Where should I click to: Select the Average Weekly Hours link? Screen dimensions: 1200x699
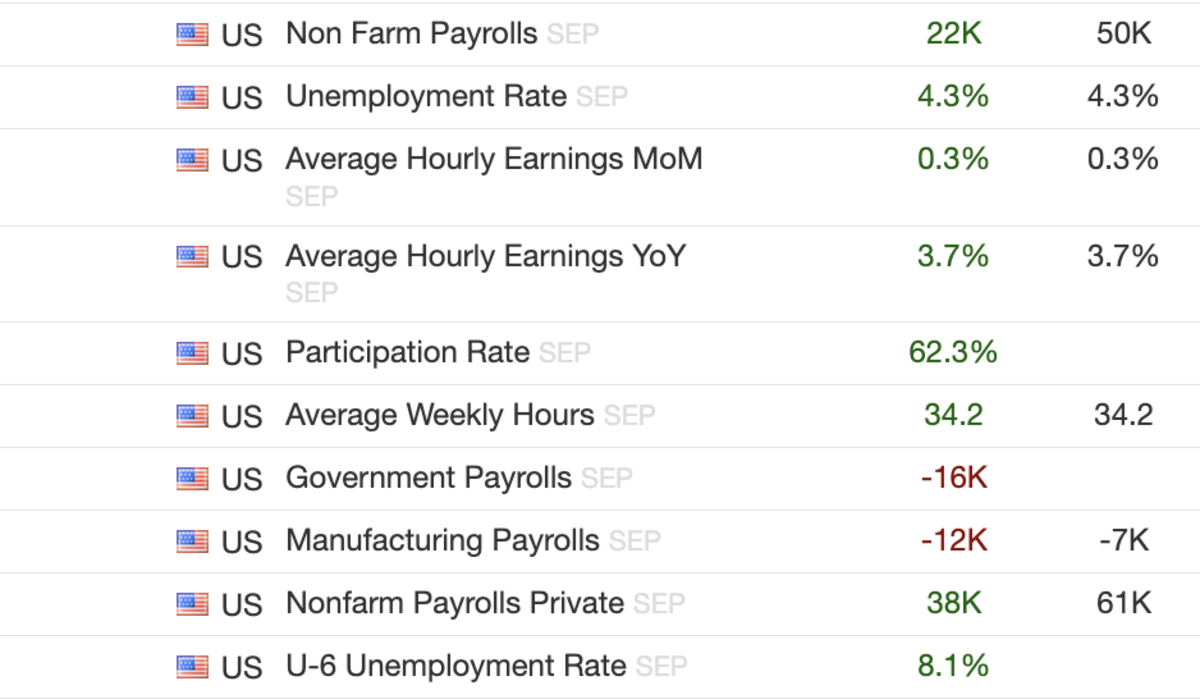point(440,414)
